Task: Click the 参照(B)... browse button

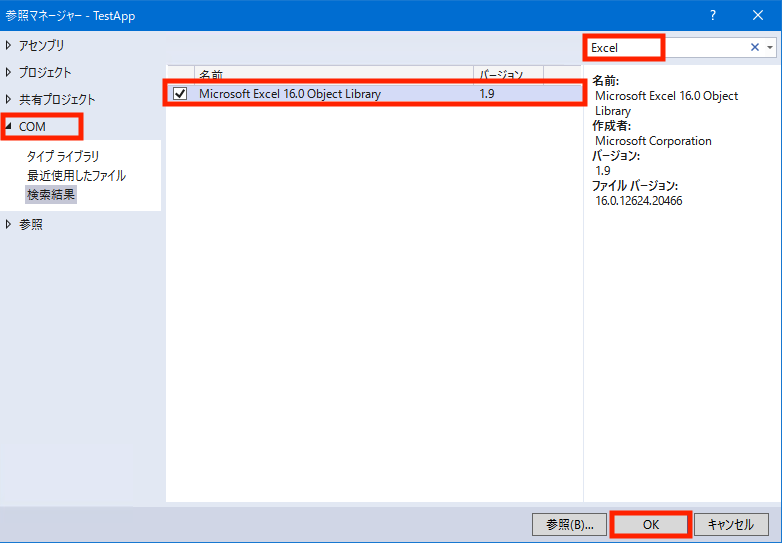Action: (x=569, y=525)
